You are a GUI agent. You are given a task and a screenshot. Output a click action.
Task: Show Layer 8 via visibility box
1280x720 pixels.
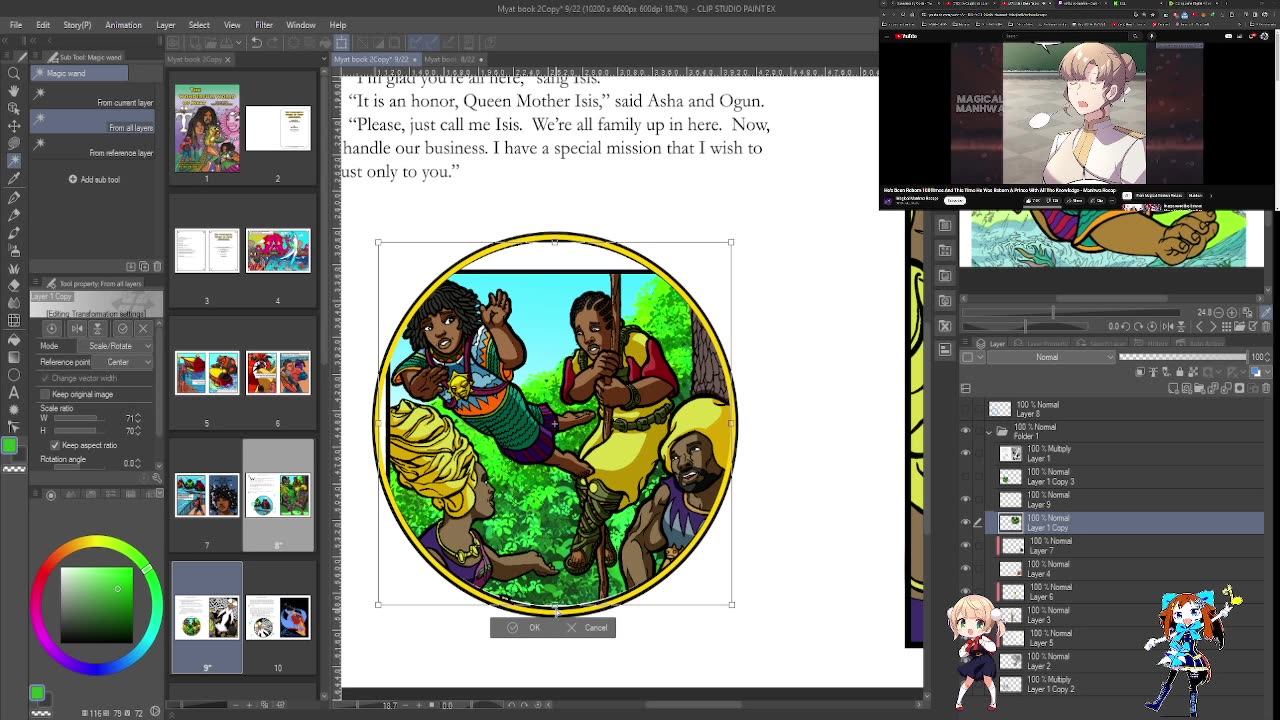click(965, 409)
